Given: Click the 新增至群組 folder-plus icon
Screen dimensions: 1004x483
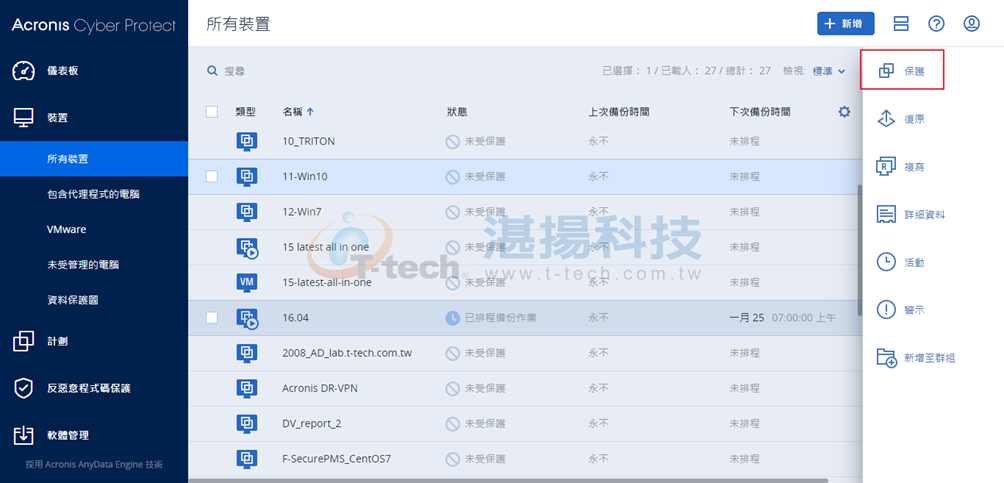Looking at the screenshot, I should (x=886, y=358).
